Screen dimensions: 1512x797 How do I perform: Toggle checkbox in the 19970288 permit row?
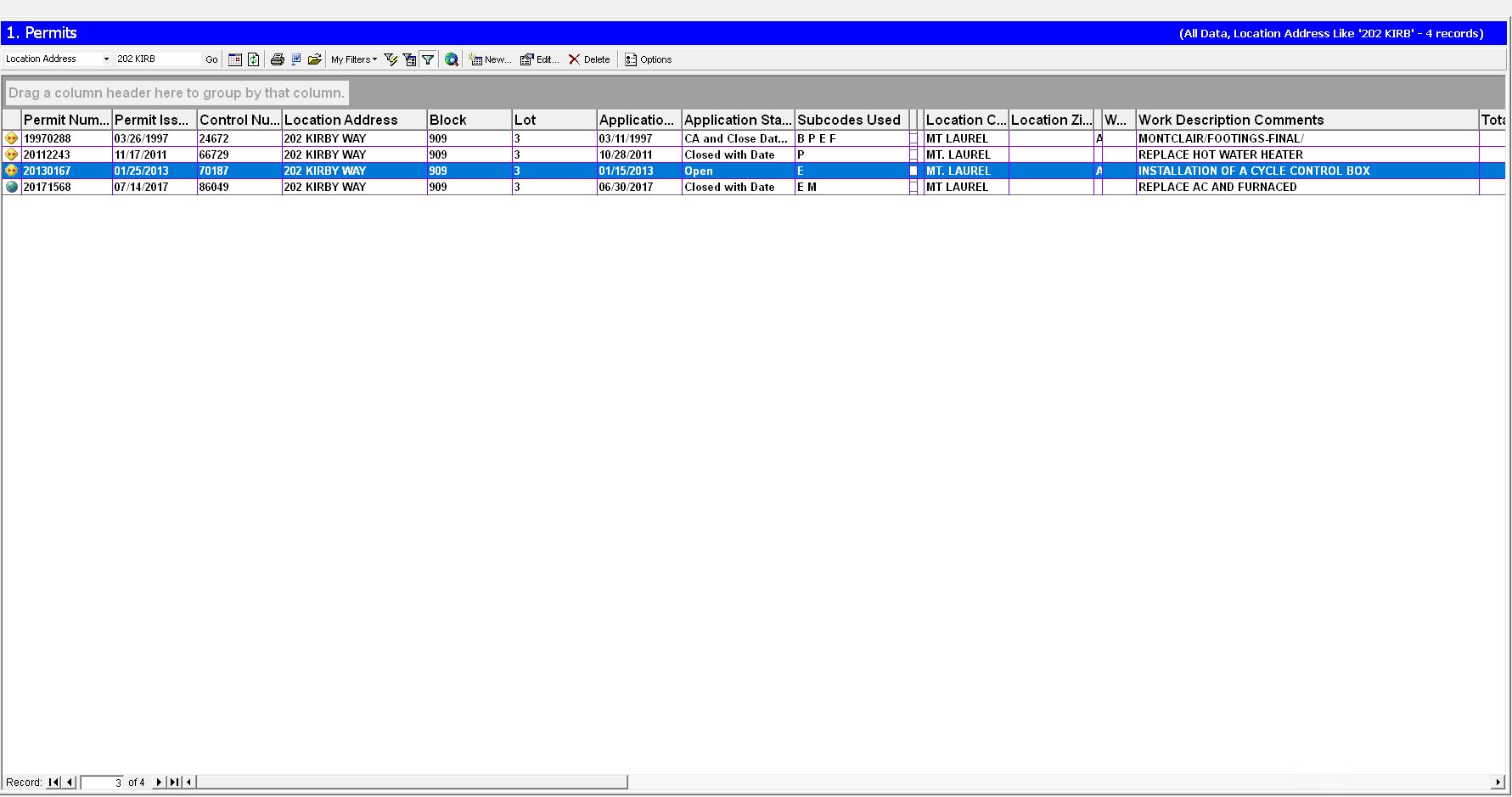click(x=913, y=138)
